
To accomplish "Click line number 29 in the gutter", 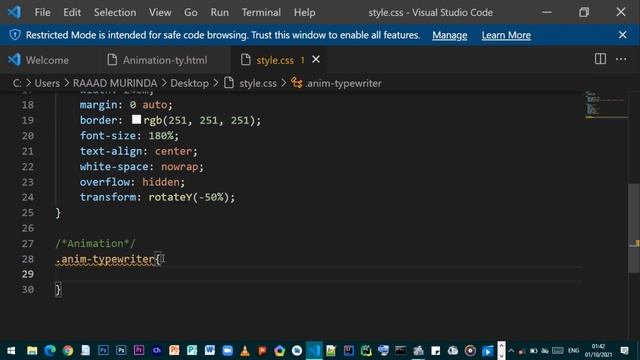I will 28,274.
